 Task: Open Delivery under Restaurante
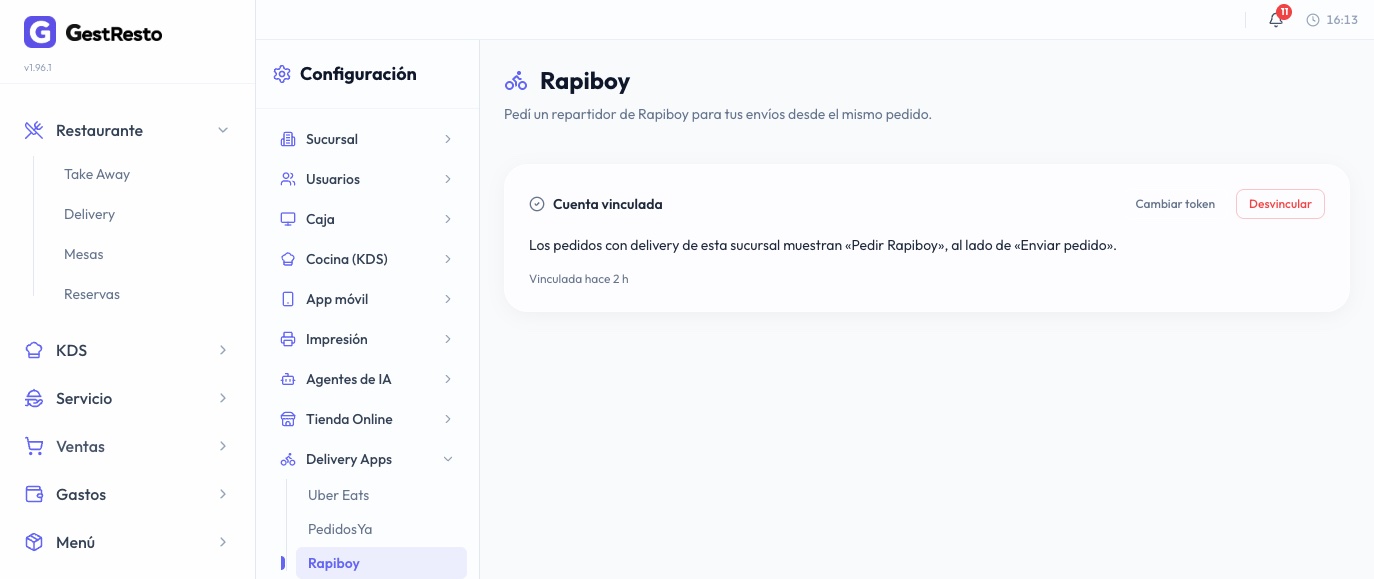(89, 214)
